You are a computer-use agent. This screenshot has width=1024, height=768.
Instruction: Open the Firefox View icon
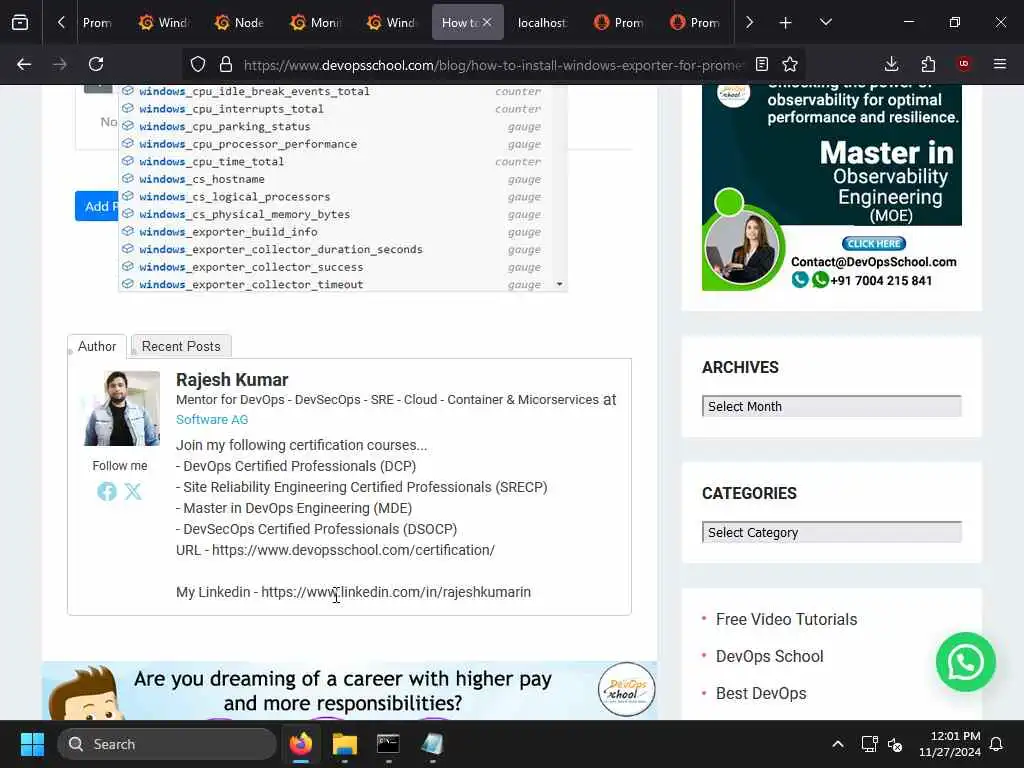[20, 22]
